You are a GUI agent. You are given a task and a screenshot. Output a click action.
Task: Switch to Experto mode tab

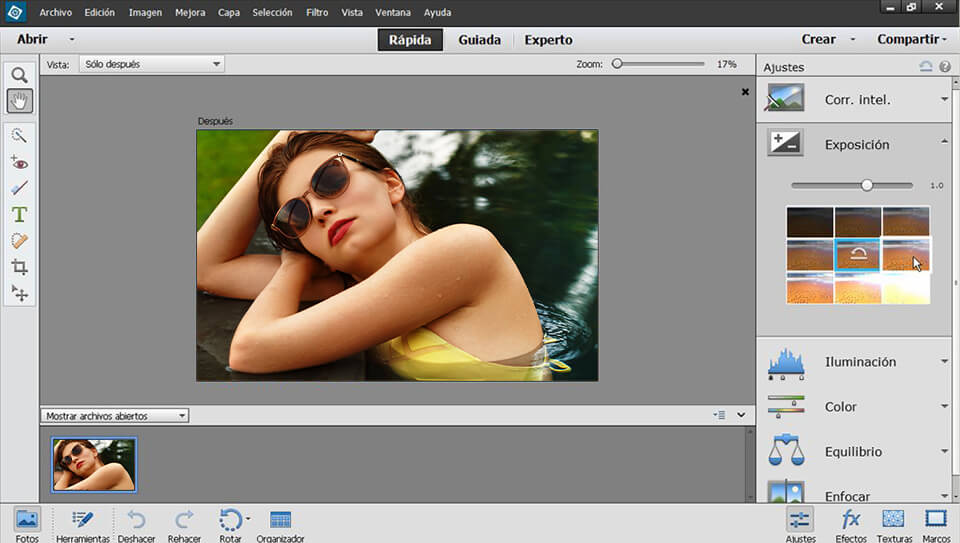click(549, 40)
